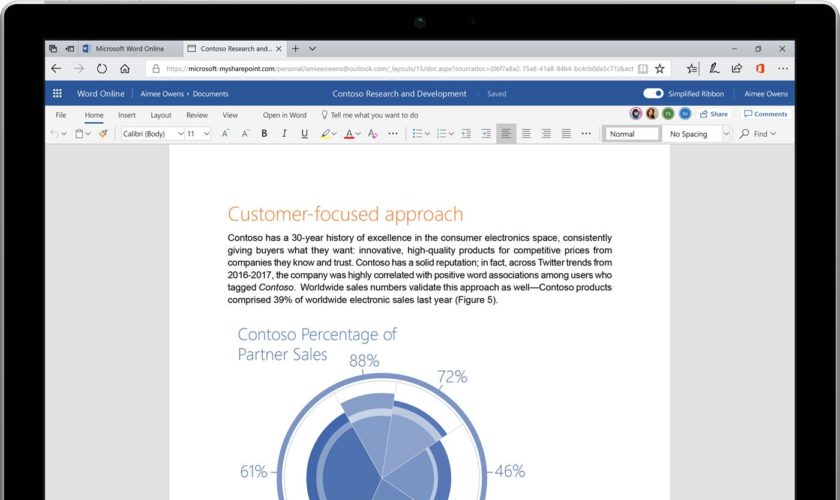The width and height of the screenshot is (840, 500).
Task: Activate the Format Painter brush
Action: point(103,134)
